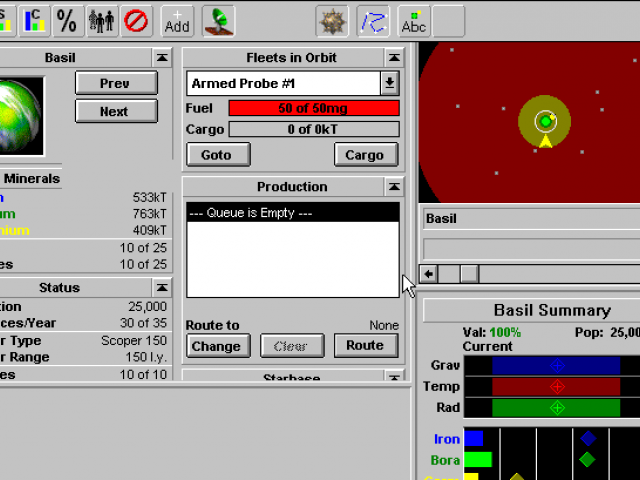This screenshot has height=480, width=640.
Task: Click the Route button
Action: 366,346
